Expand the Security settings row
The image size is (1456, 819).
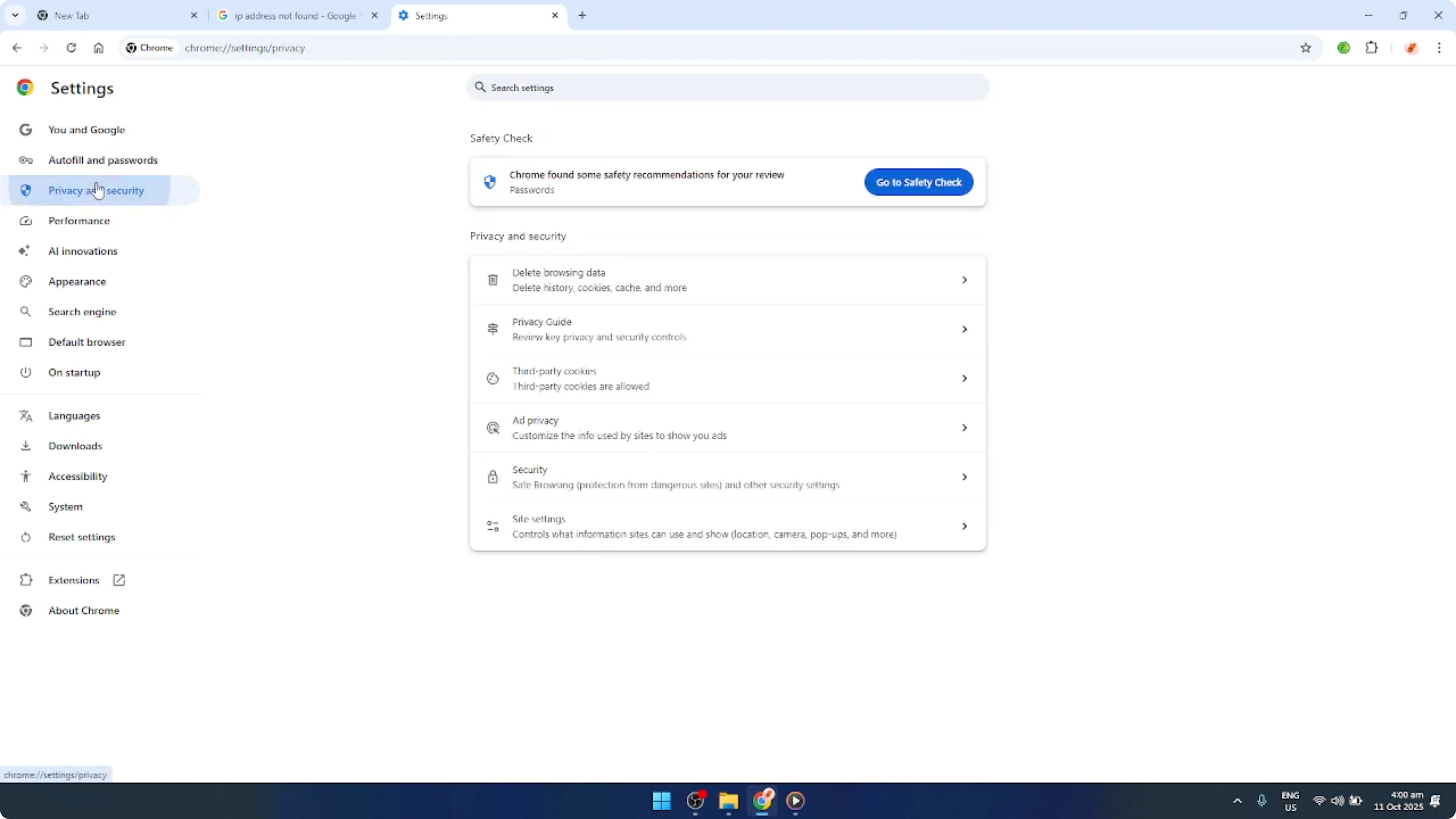(727, 476)
